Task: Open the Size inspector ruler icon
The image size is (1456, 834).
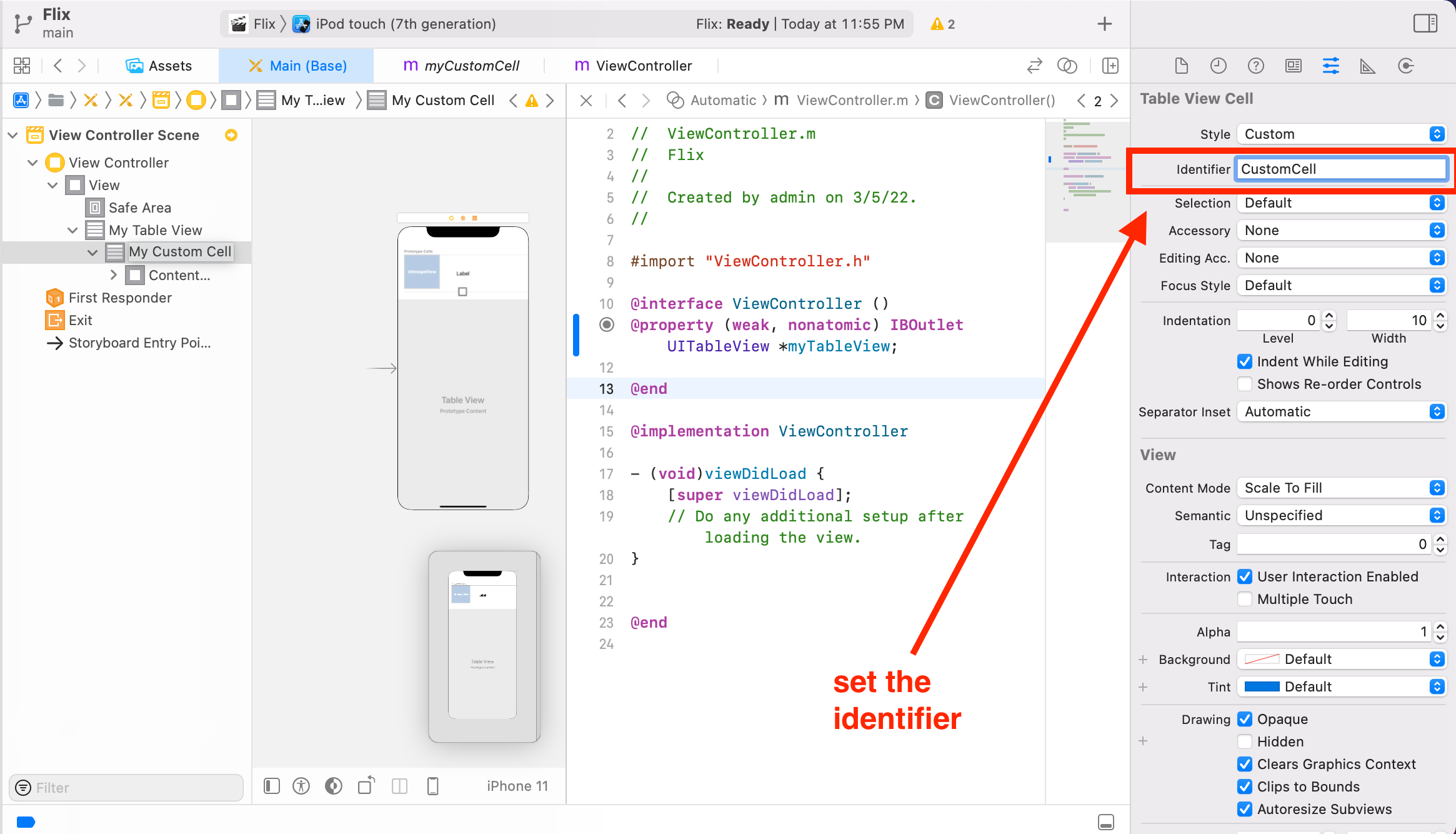Action: coord(1368,66)
